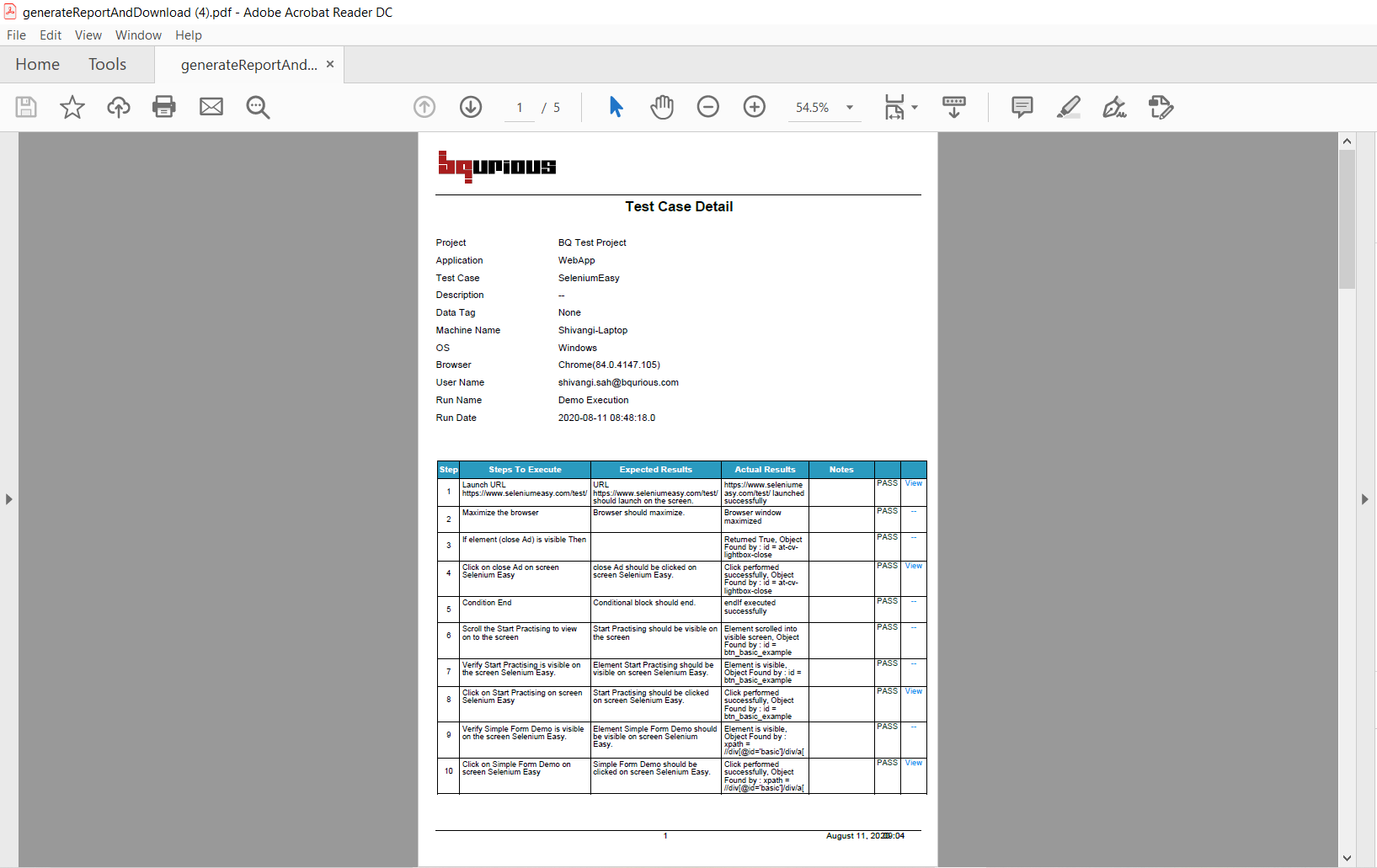The image size is (1377, 868).
Task: Open the File menu
Action: point(16,35)
